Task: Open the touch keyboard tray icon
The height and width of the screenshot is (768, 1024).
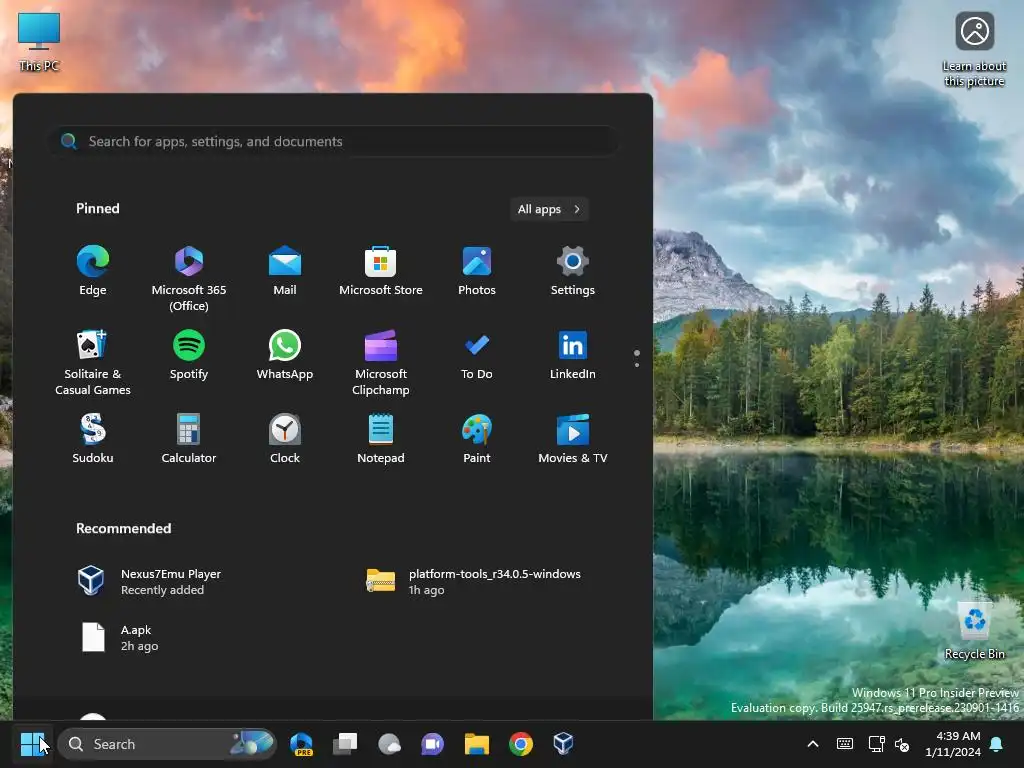Action: click(x=844, y=744)
